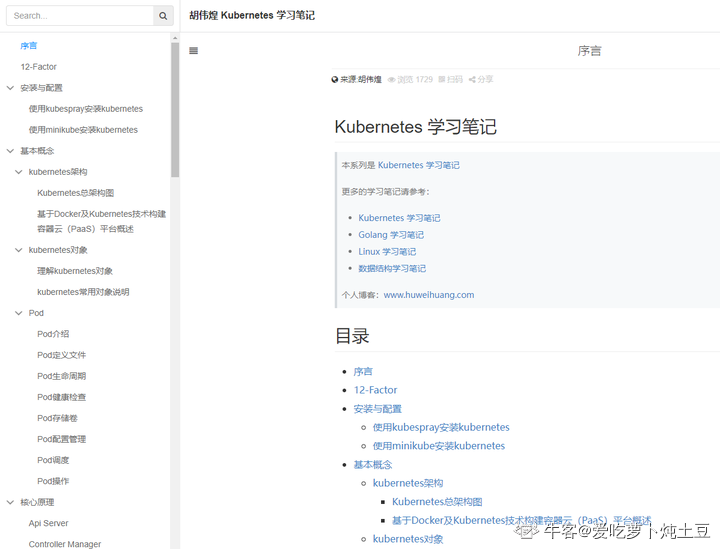Focus the Search input field
The width and height of the screenshot is (720, 549).
tap(80, 16)
